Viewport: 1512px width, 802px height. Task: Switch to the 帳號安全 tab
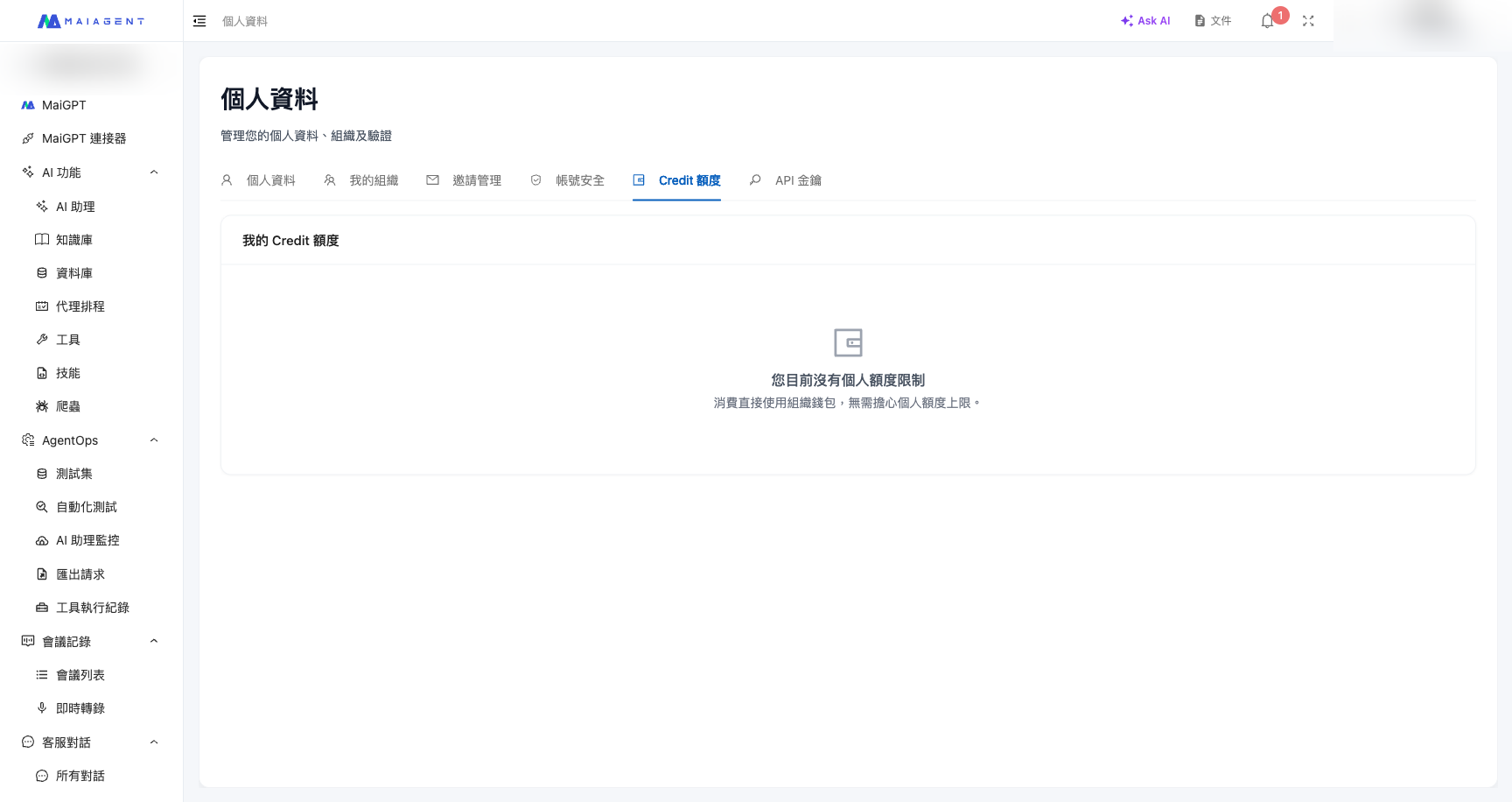(567, 180)
